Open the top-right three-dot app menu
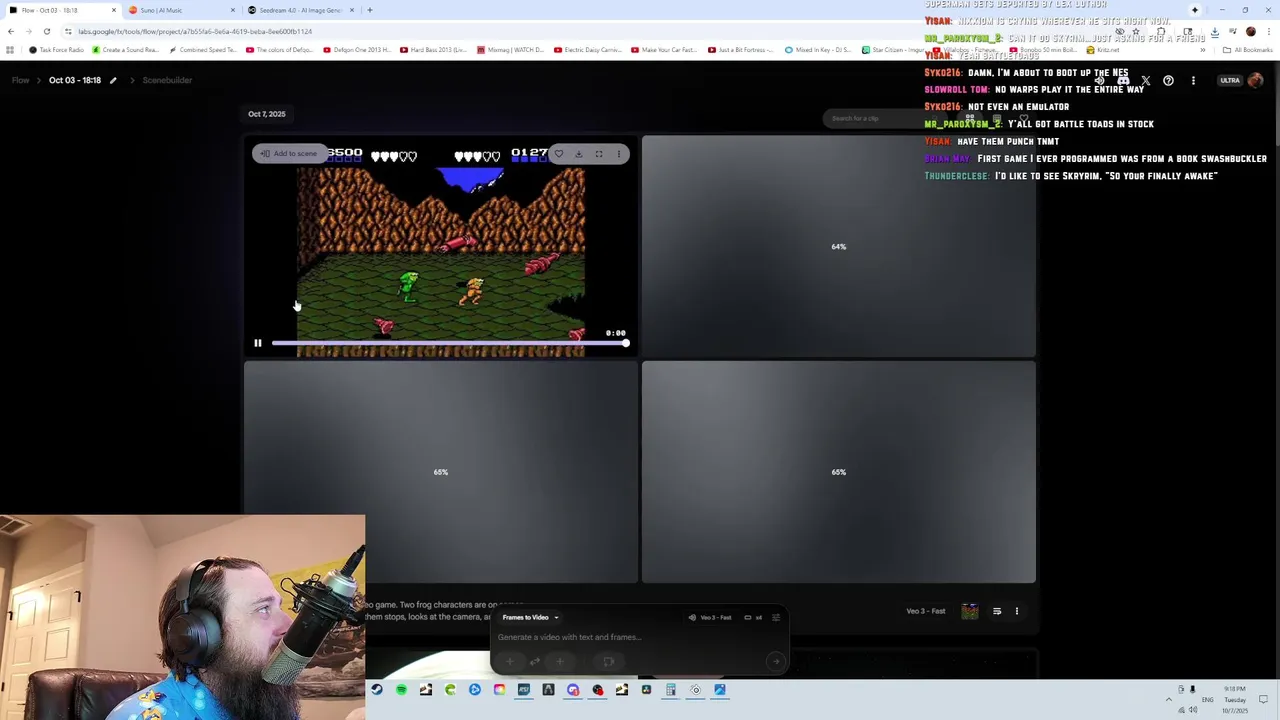Viewport: 1280px width, 720px height. coord(1193,80)
